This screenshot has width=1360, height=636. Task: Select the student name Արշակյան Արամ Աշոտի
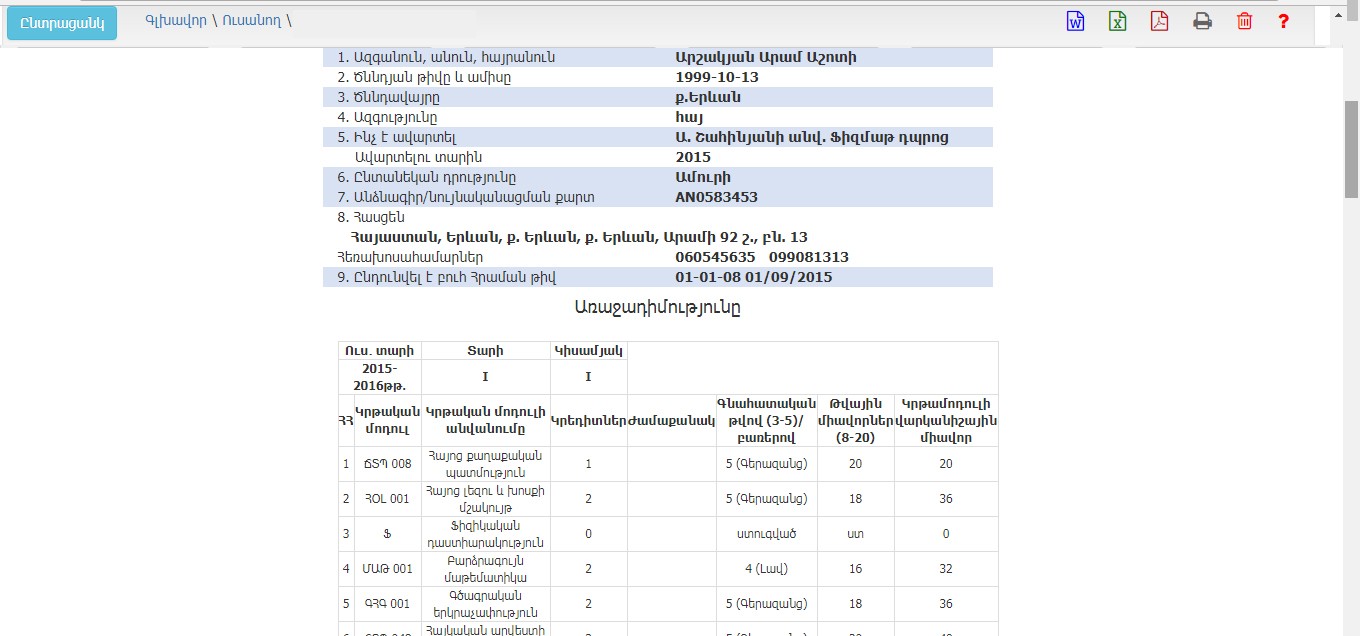[x=766, y=57]
